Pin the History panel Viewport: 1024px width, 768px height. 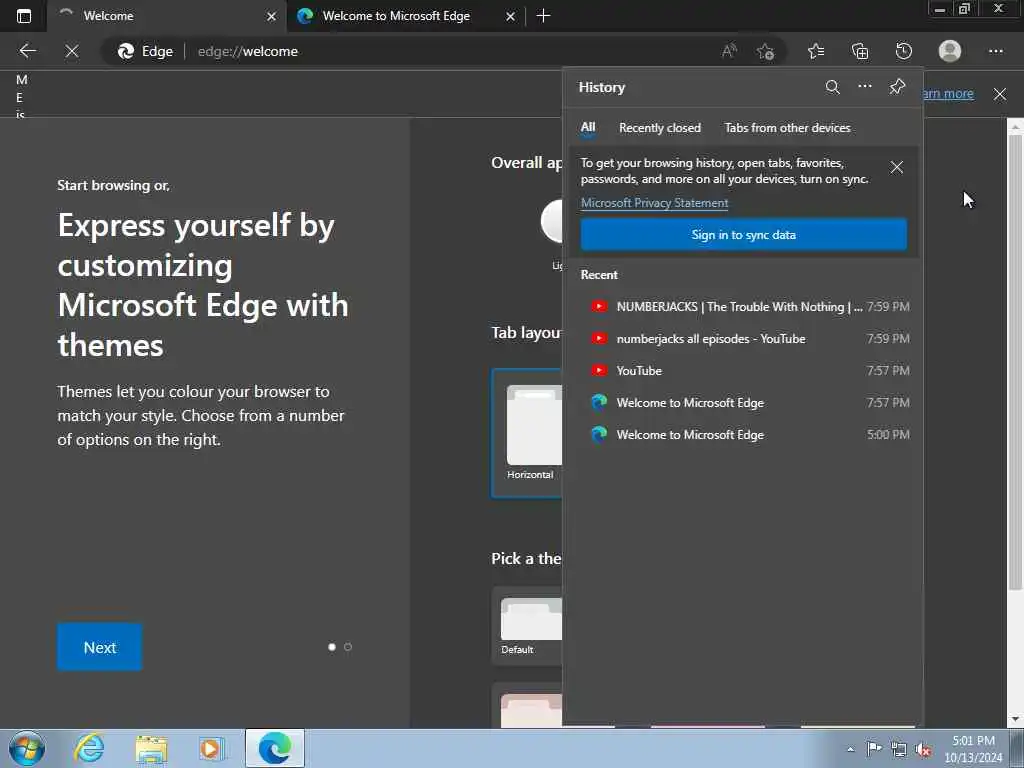(897, 86)
